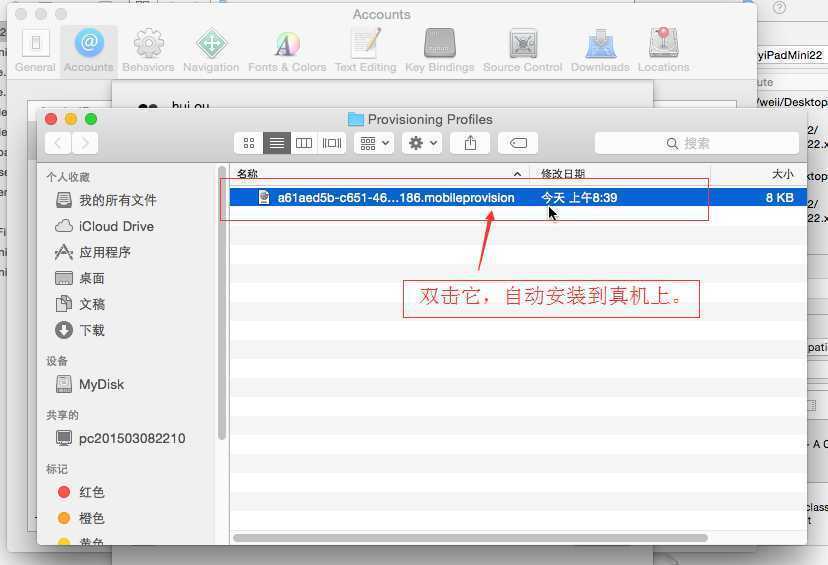This screenshot has height=565, width=828.
Task: Click the Finder sidebar vertical scrollbar
Action: pos(222,303)
